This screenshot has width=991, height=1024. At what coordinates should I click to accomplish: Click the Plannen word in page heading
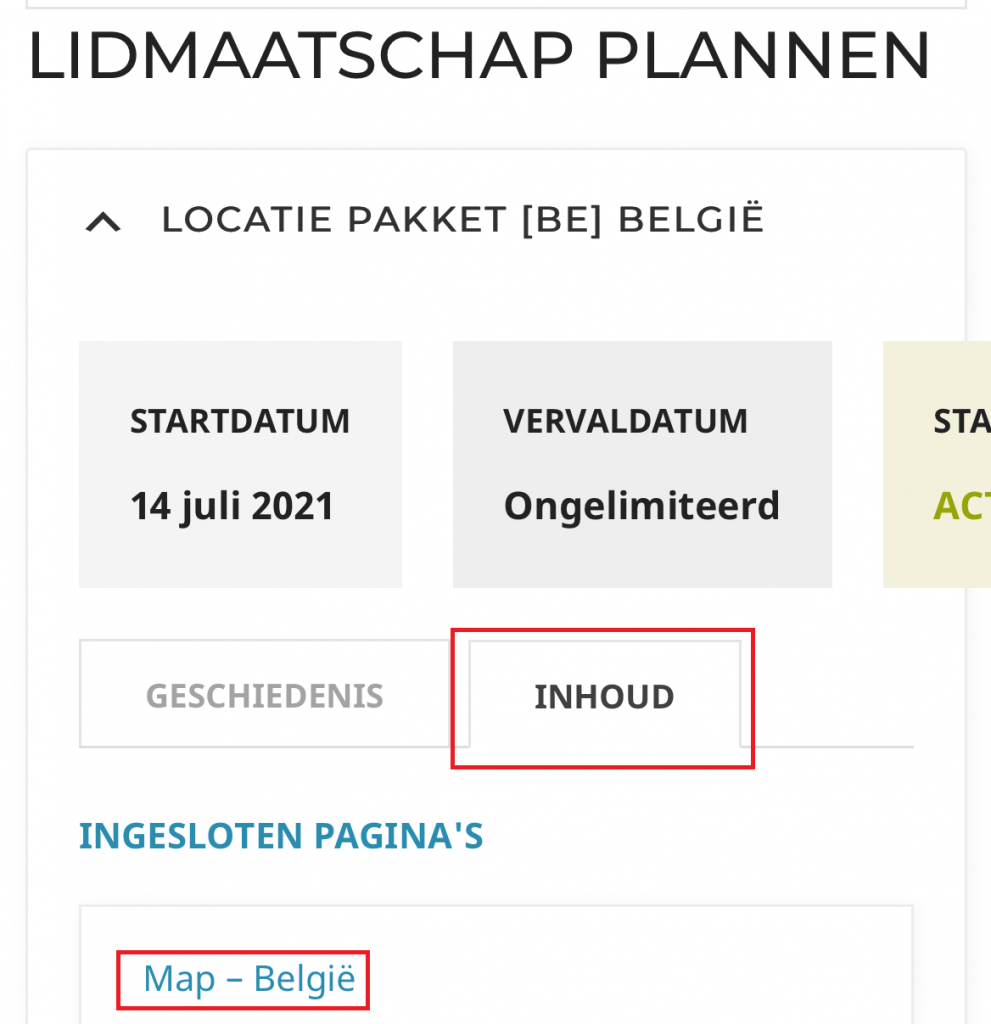click(x=764, y=57)
